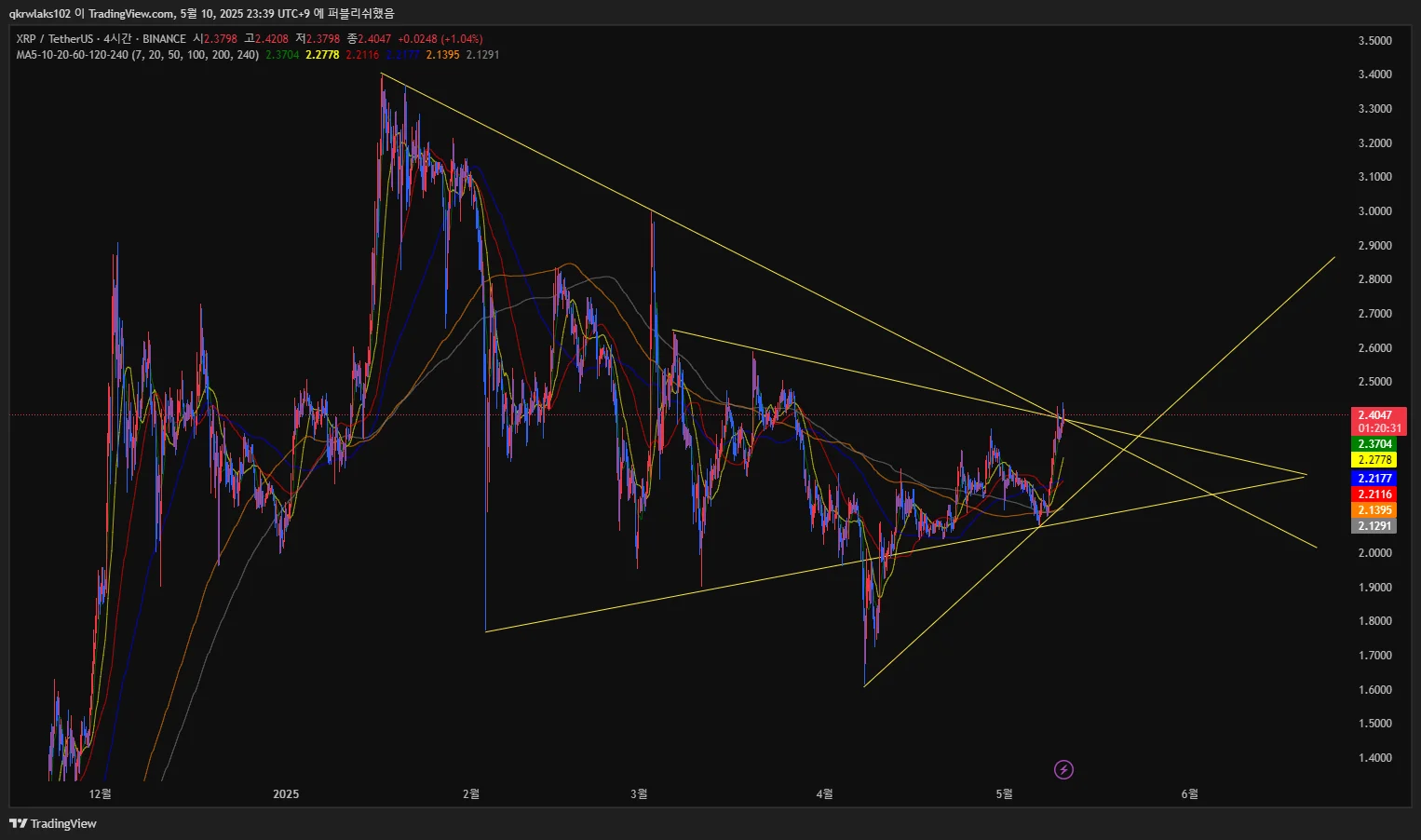Click the green 2.3704 MA value in legend
The image size is (1421, 840).
click(x=282, y=55)
